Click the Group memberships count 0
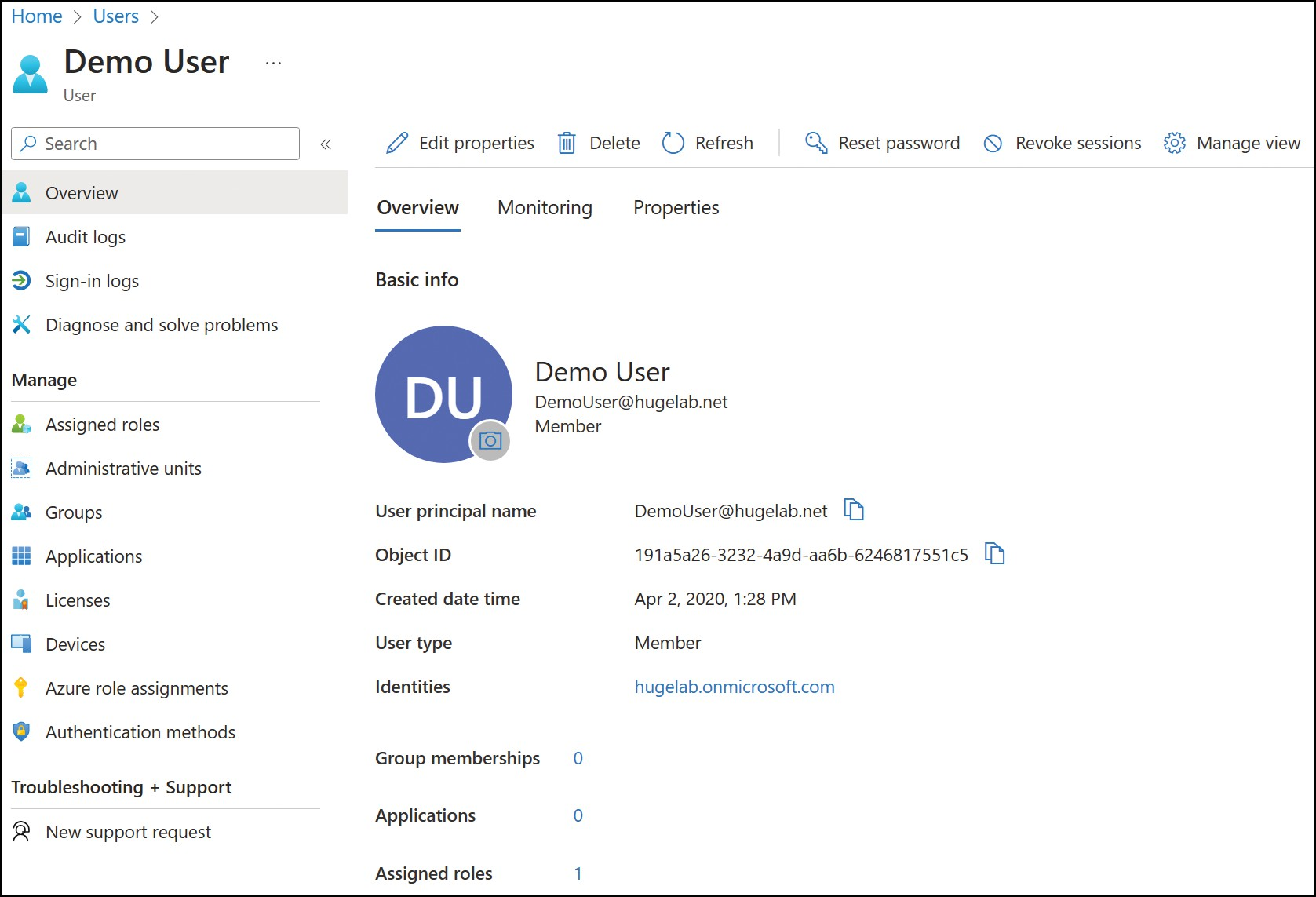This screenshot has width=1316, height=897. [x=578, y=758]
